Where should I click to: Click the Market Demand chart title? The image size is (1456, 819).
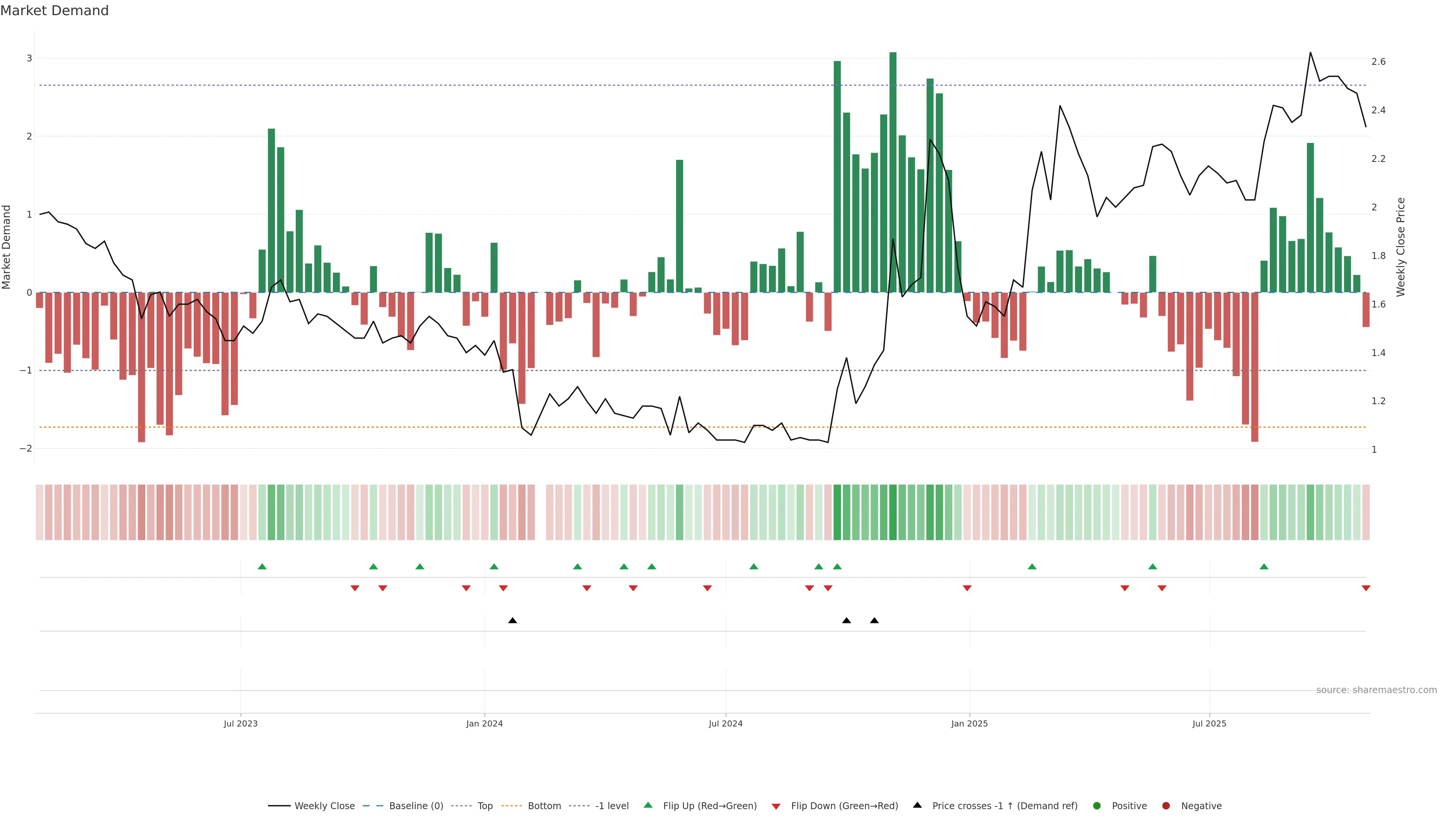point(54,11)
